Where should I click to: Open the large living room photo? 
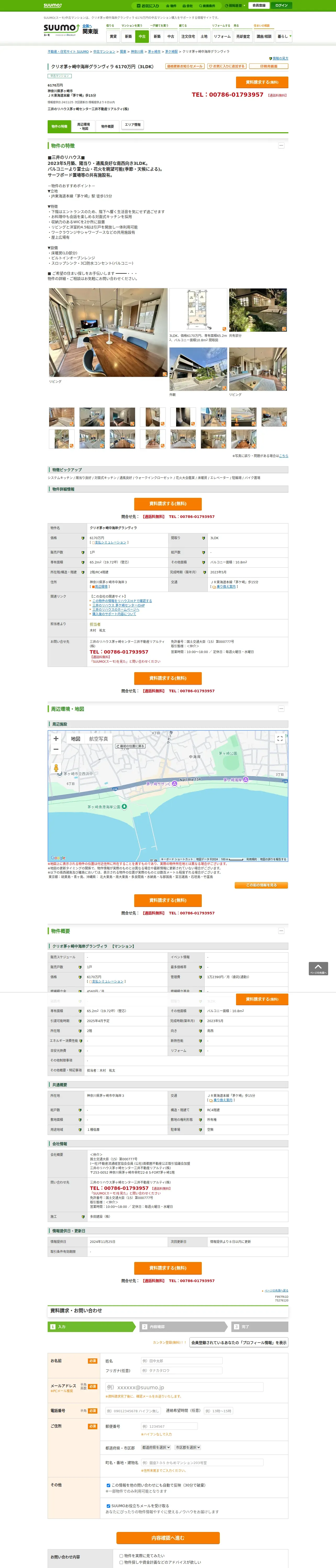108,332
